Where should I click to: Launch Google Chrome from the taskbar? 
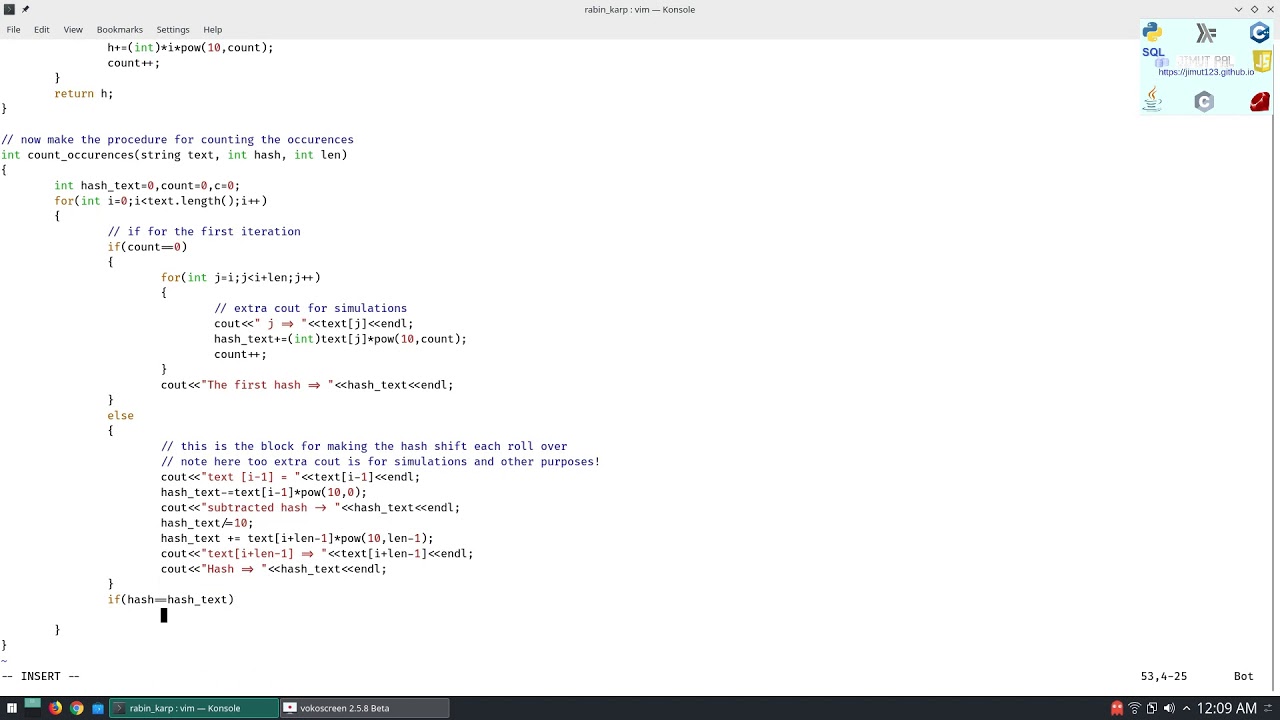coord(76,708)
